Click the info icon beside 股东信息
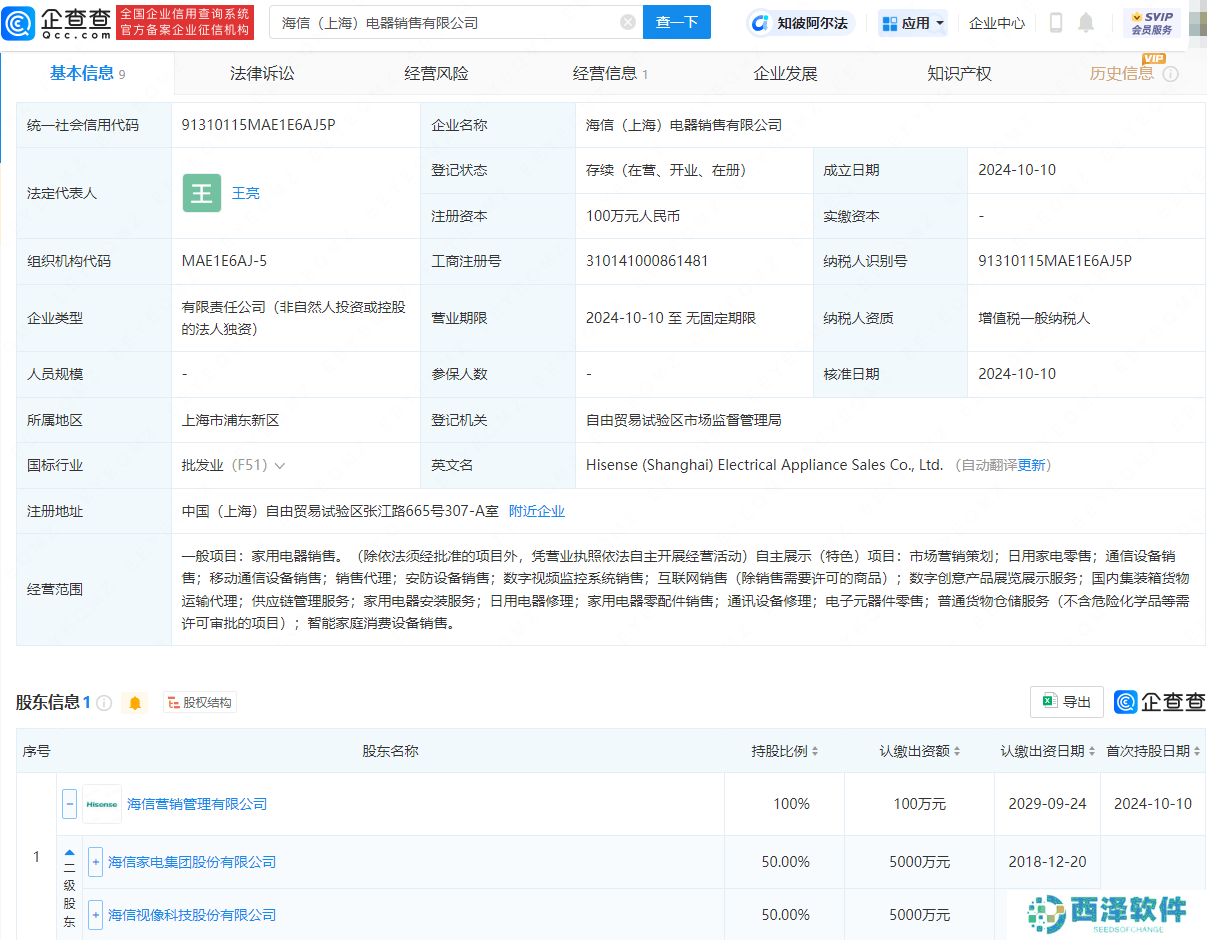1207x940 pixels. [x=104, y=703]
